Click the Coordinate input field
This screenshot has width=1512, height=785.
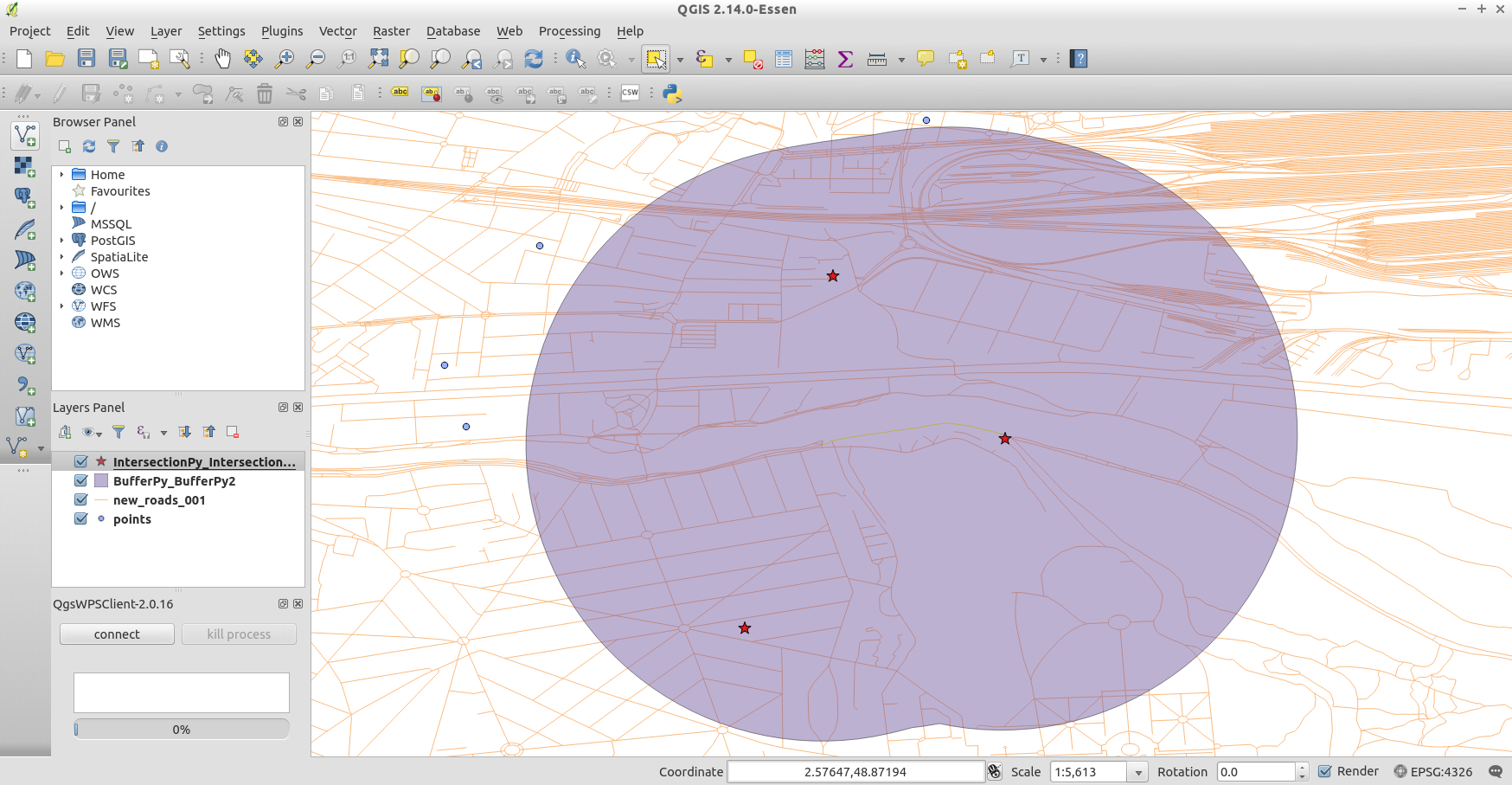(x=855, y=772)
